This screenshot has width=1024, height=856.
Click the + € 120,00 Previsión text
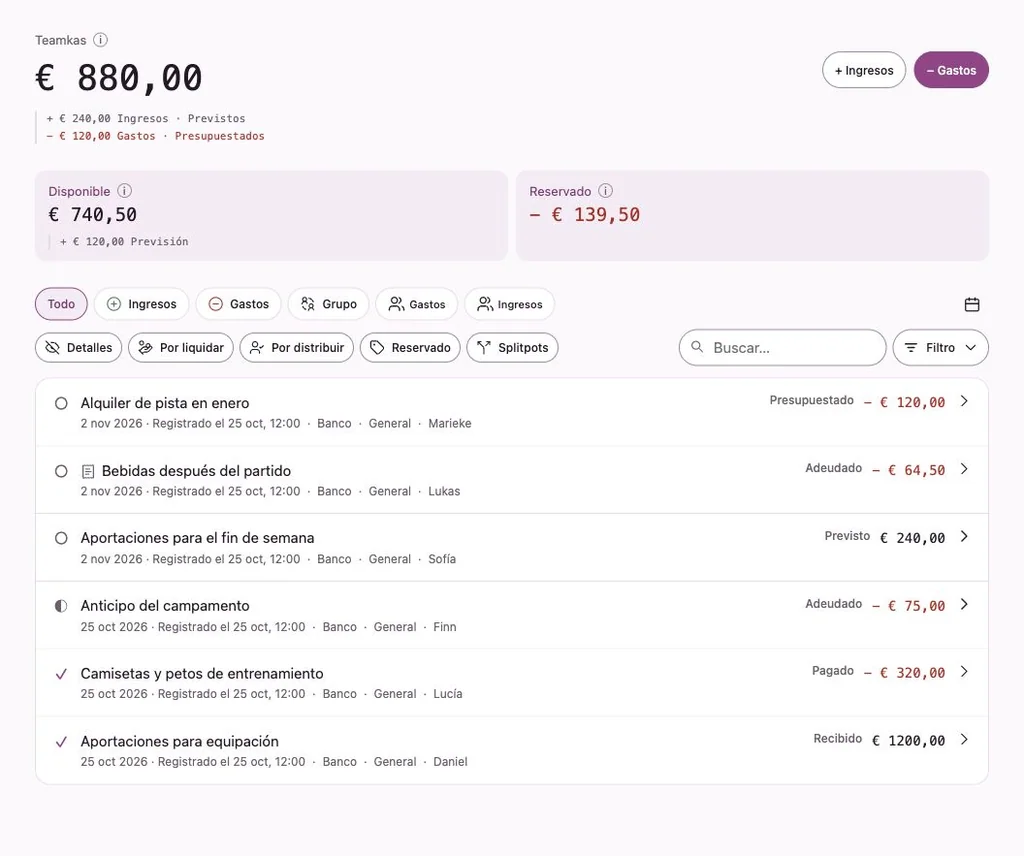coord(124,242)
